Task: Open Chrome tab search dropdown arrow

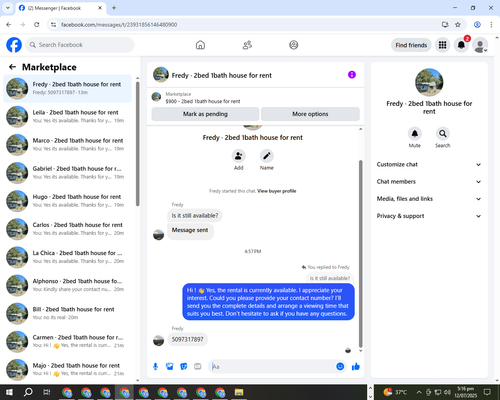Action: coord(8,8)
